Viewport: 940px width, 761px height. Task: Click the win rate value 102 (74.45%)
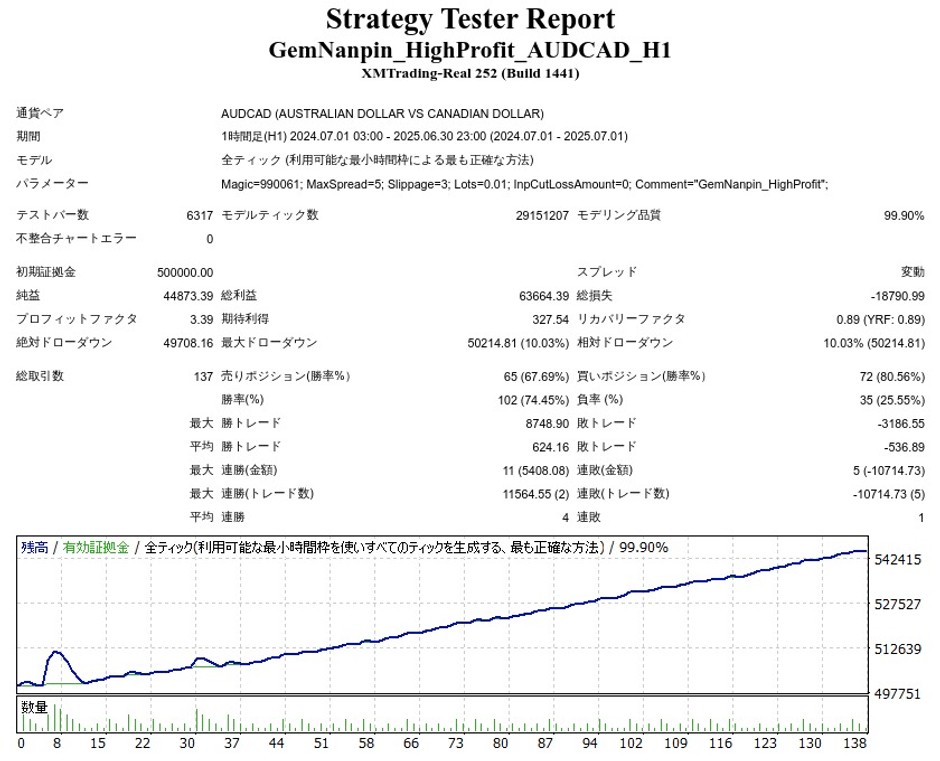[533, 400]
